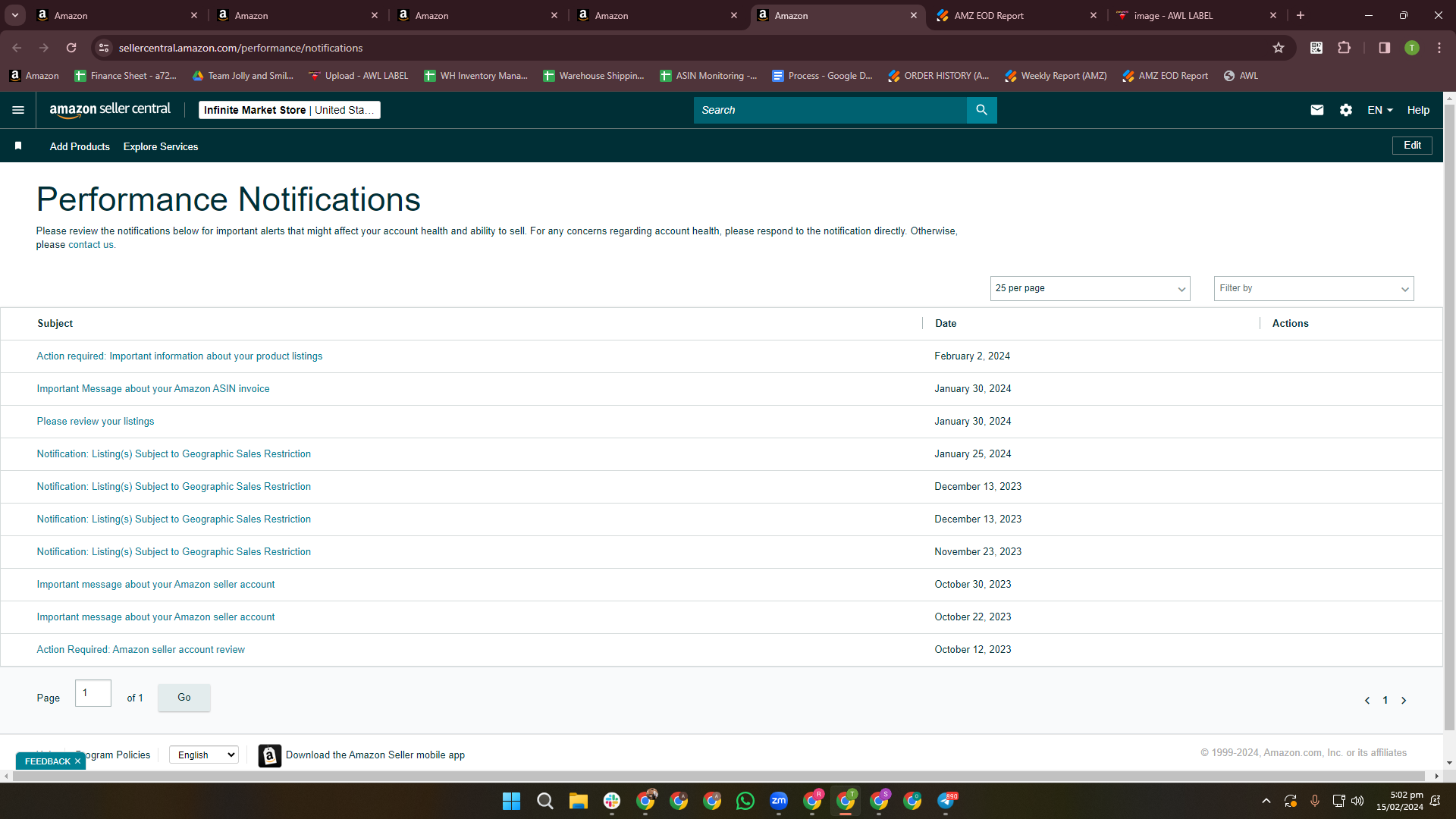Open File Explorer from taskbar
1456x819 pixels.
[x=579, y=801]
